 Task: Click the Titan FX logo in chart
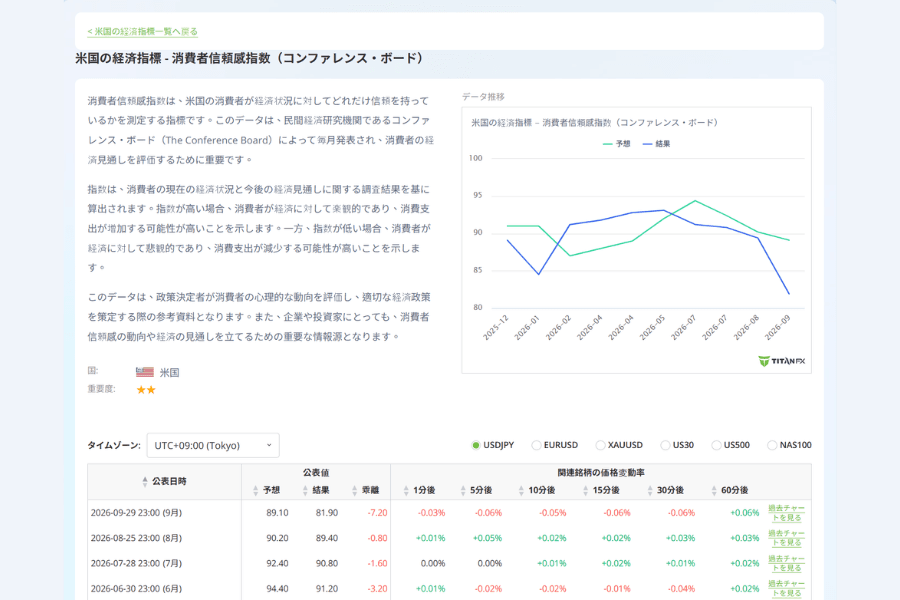coord(782,361)
